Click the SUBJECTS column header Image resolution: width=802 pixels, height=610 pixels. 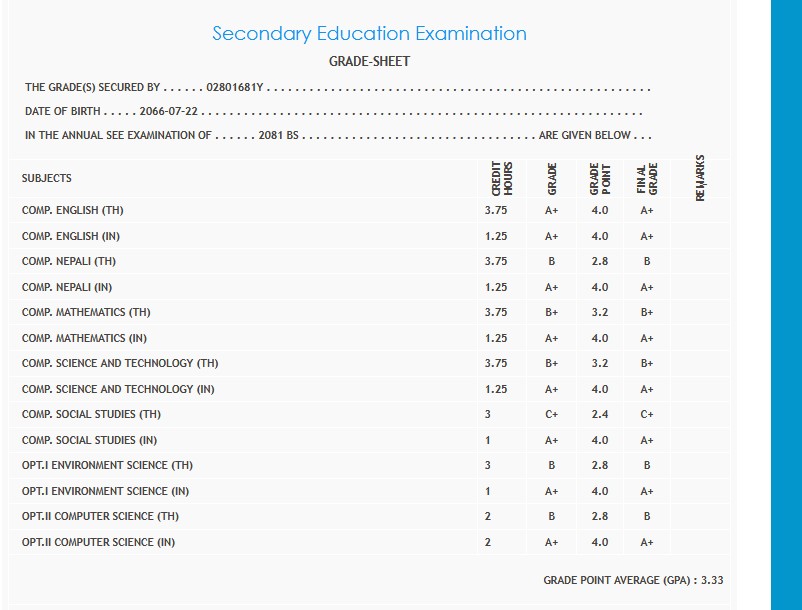tap(47, 178)
